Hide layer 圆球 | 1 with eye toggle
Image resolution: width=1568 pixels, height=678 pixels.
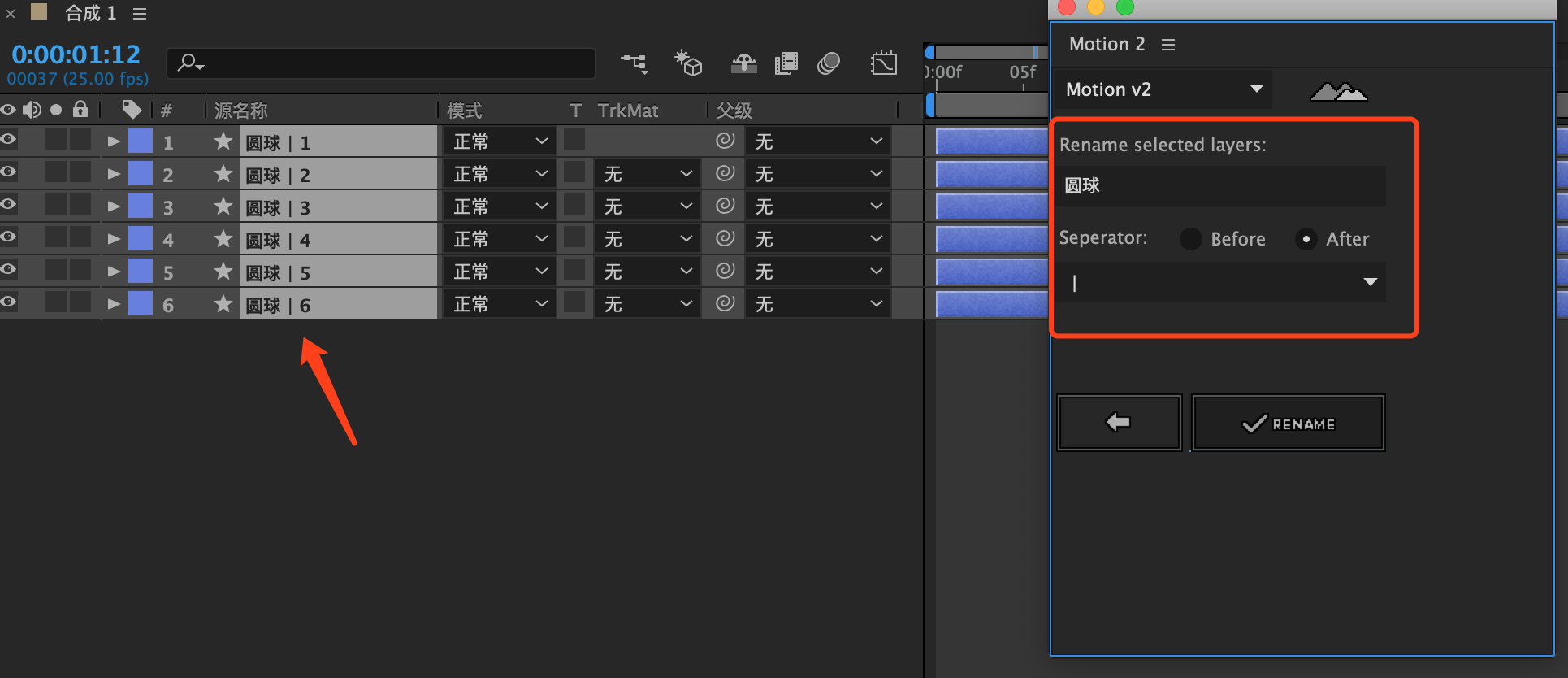[8, 139]
